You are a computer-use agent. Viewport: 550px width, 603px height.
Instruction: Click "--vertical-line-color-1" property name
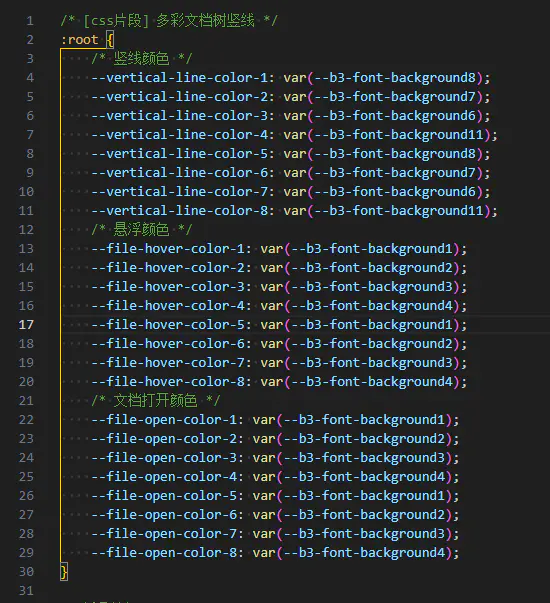pos(179,78)
